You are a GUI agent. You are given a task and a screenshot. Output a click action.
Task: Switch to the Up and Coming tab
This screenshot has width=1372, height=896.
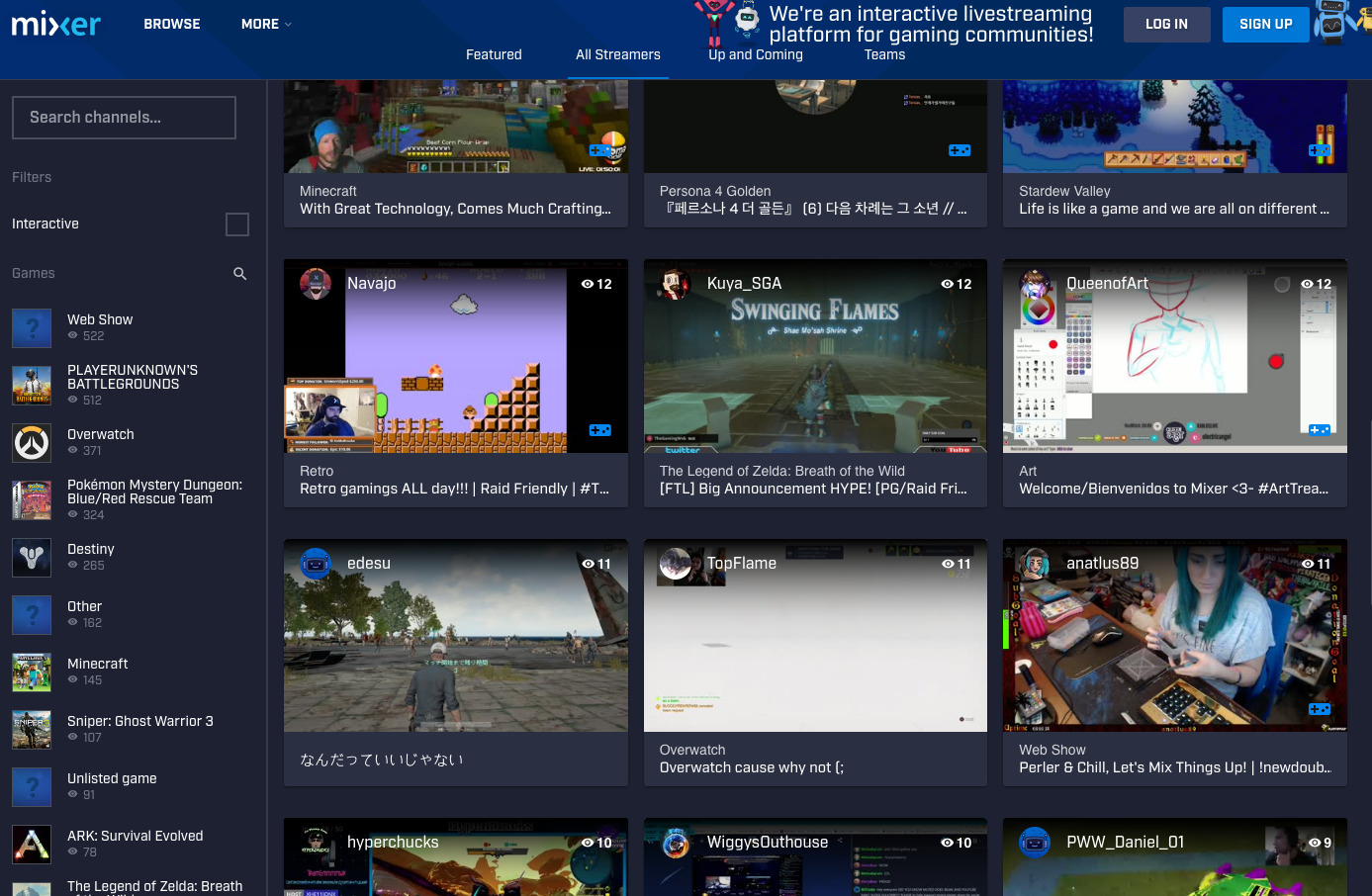756,55
